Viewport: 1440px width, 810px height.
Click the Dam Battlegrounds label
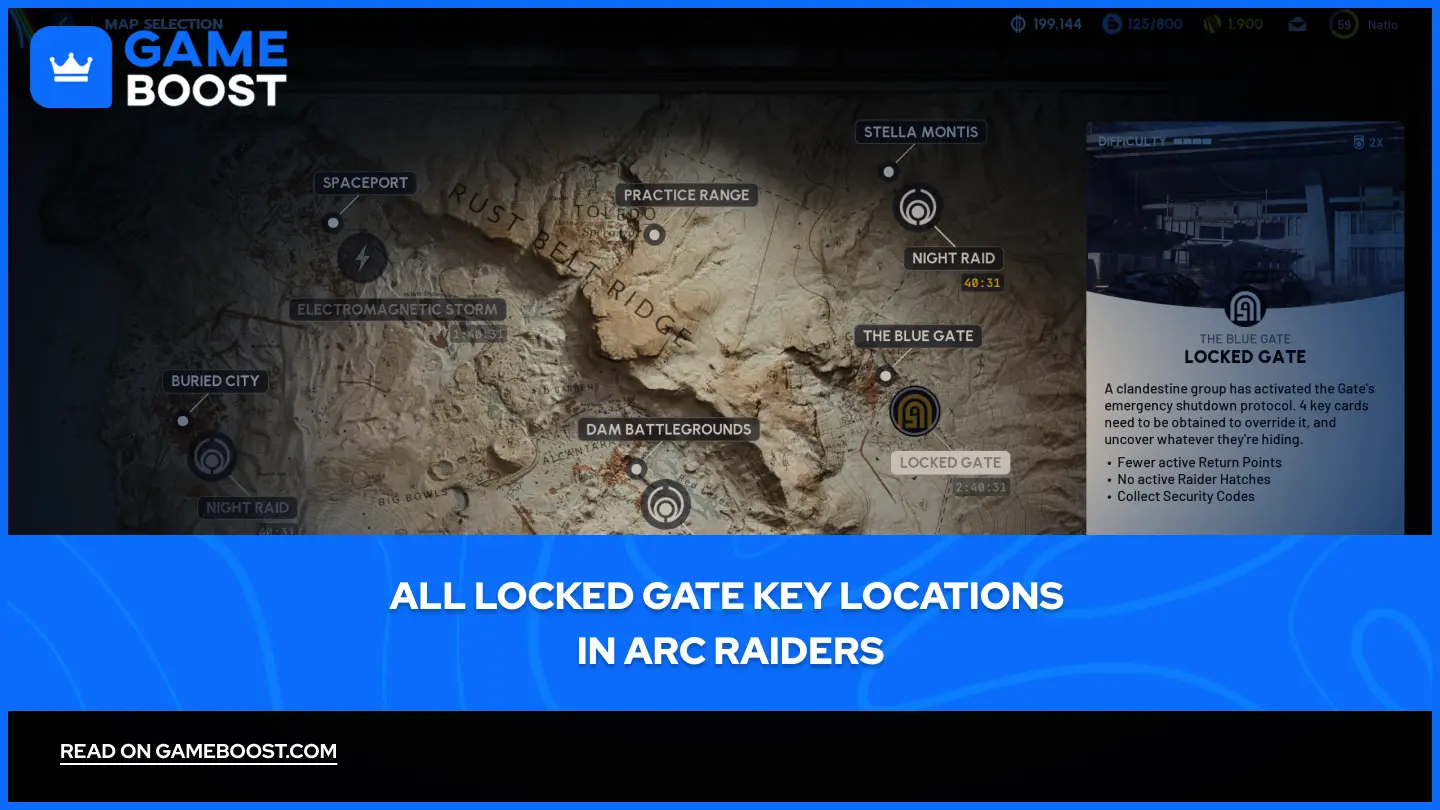(x=667, y=429)
